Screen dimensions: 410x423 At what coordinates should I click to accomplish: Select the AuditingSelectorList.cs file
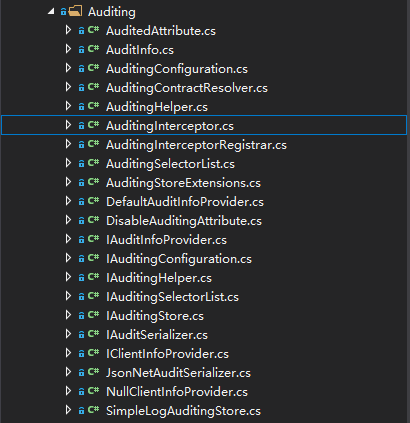coord(170,164)
